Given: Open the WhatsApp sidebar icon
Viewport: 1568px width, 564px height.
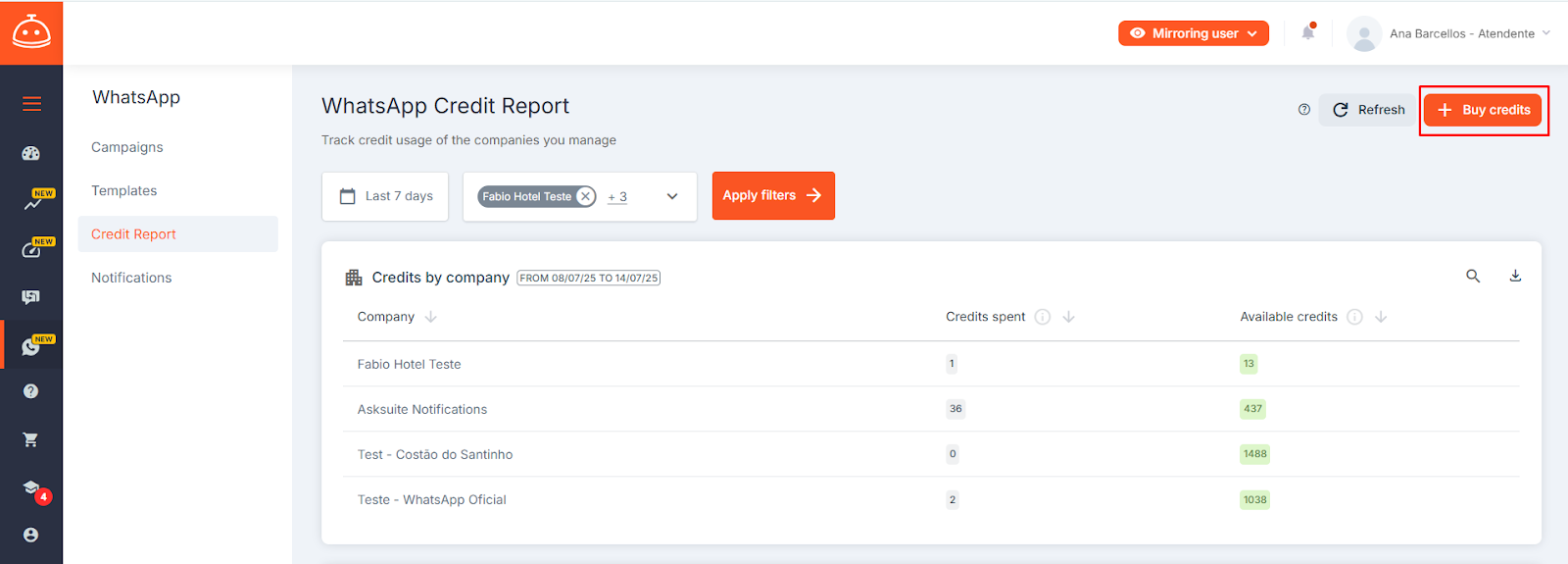Looking at the screenshot, I should pyautogui.click(x=30, y=347).
